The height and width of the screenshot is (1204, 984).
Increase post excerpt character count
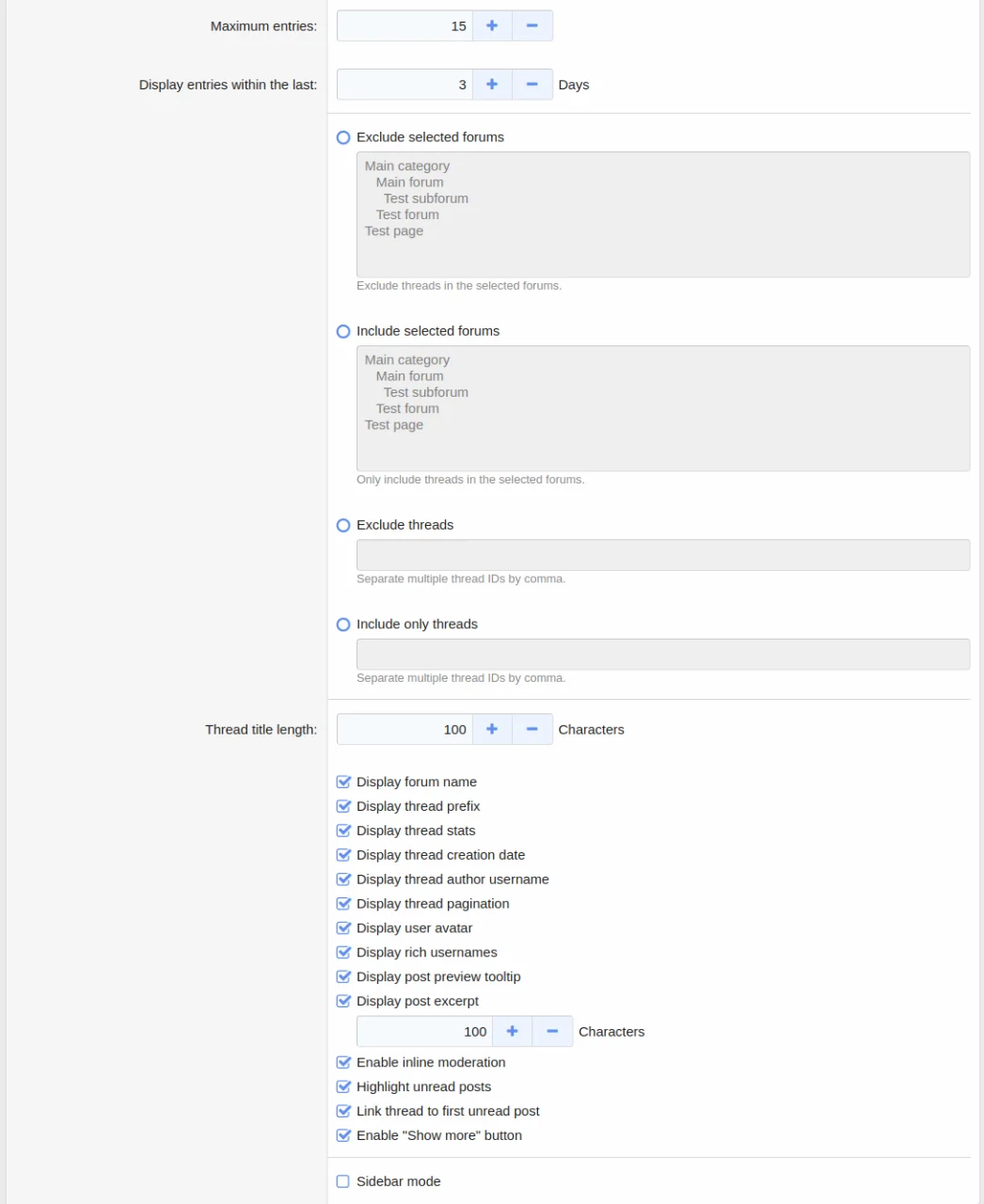tap(512, 1032)
